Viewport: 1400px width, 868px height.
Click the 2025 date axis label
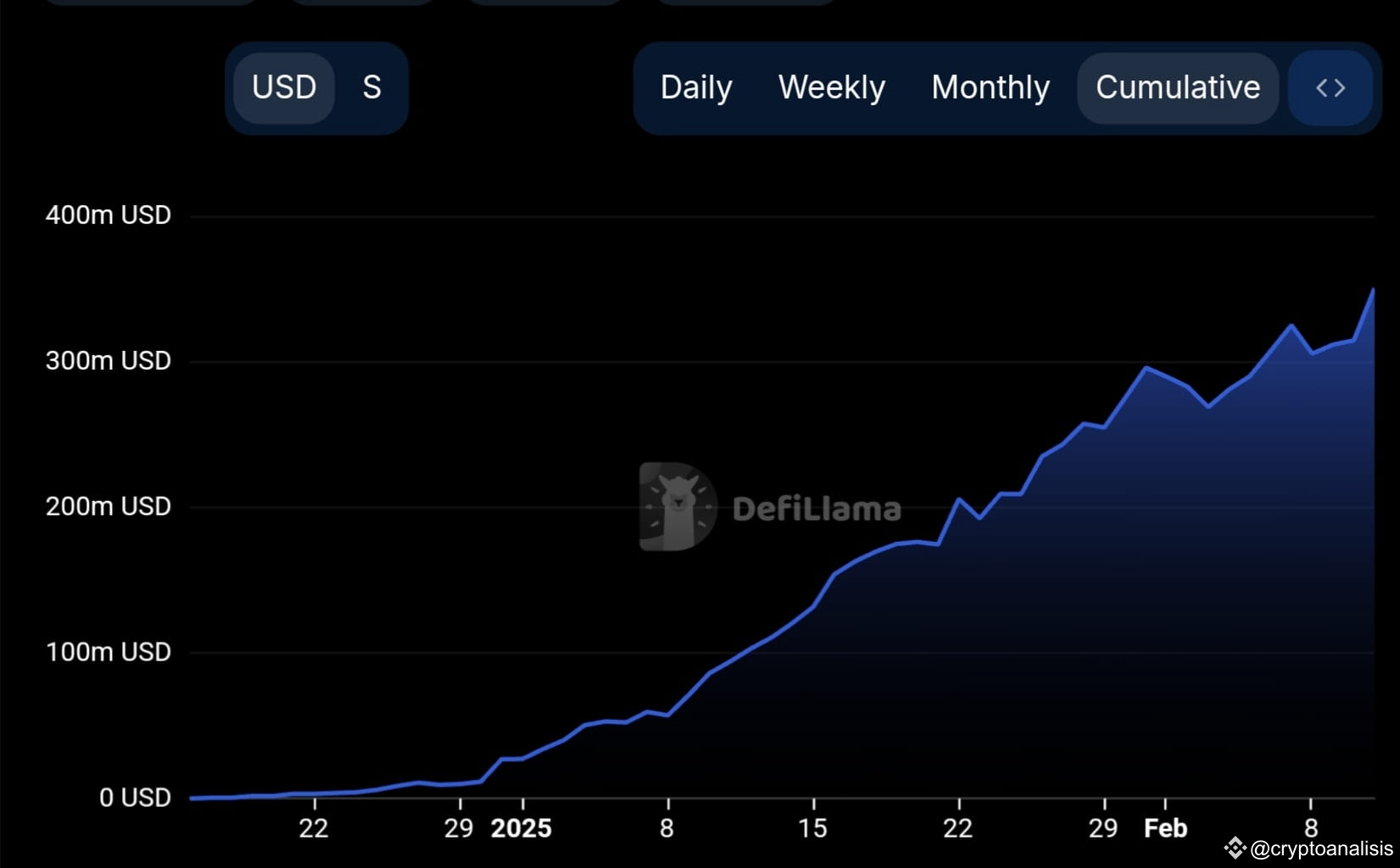tap(522, 828)
